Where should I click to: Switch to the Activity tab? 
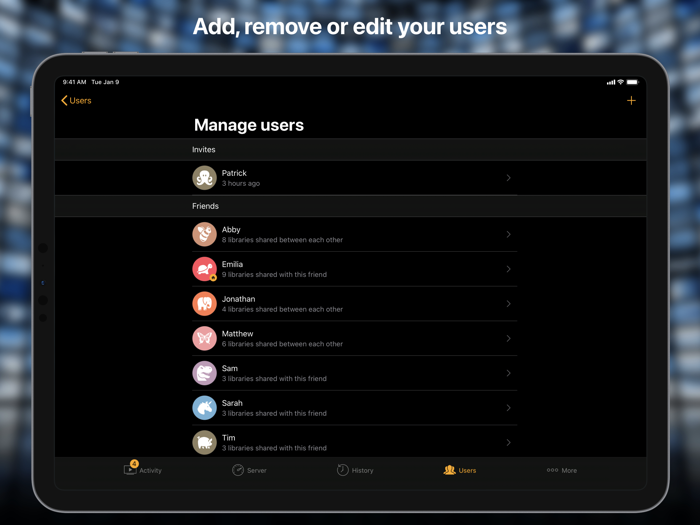tap(142, 470)
